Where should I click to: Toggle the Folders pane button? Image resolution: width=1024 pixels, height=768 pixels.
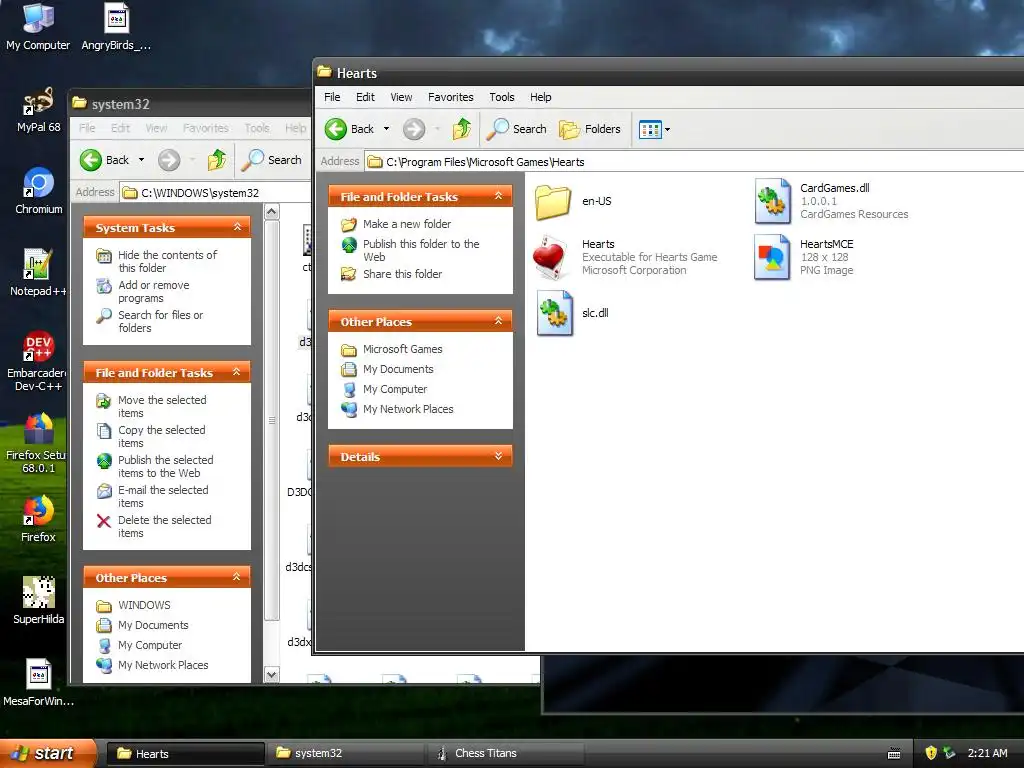click(x=590, y=129)
